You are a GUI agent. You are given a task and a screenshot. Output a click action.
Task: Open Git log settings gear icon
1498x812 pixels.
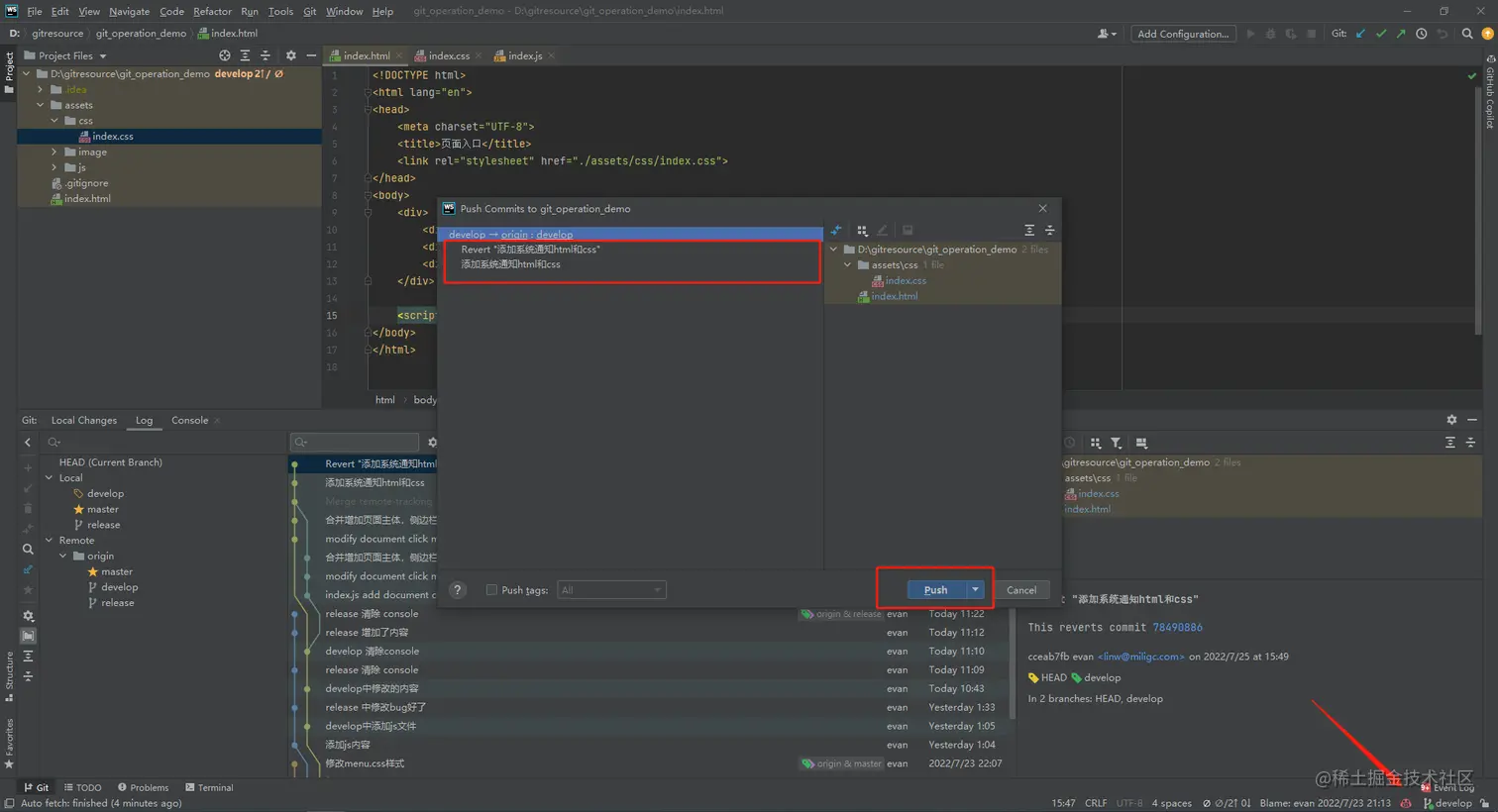[x=28, y=616]
